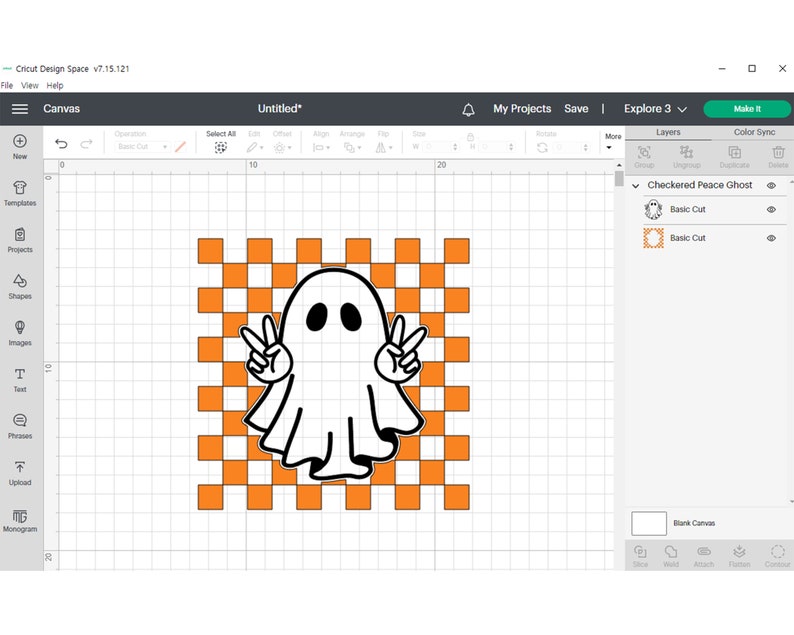
Task: Collapse the Checkered Peace Ghost group
Action: (636, 186)
